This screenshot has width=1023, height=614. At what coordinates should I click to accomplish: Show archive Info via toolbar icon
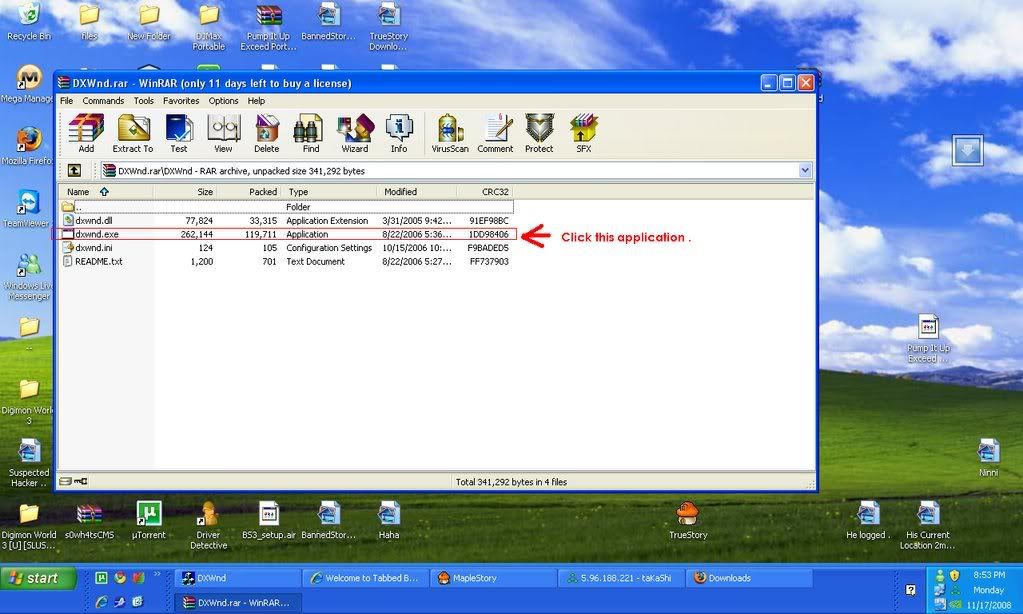pos(399,134)
